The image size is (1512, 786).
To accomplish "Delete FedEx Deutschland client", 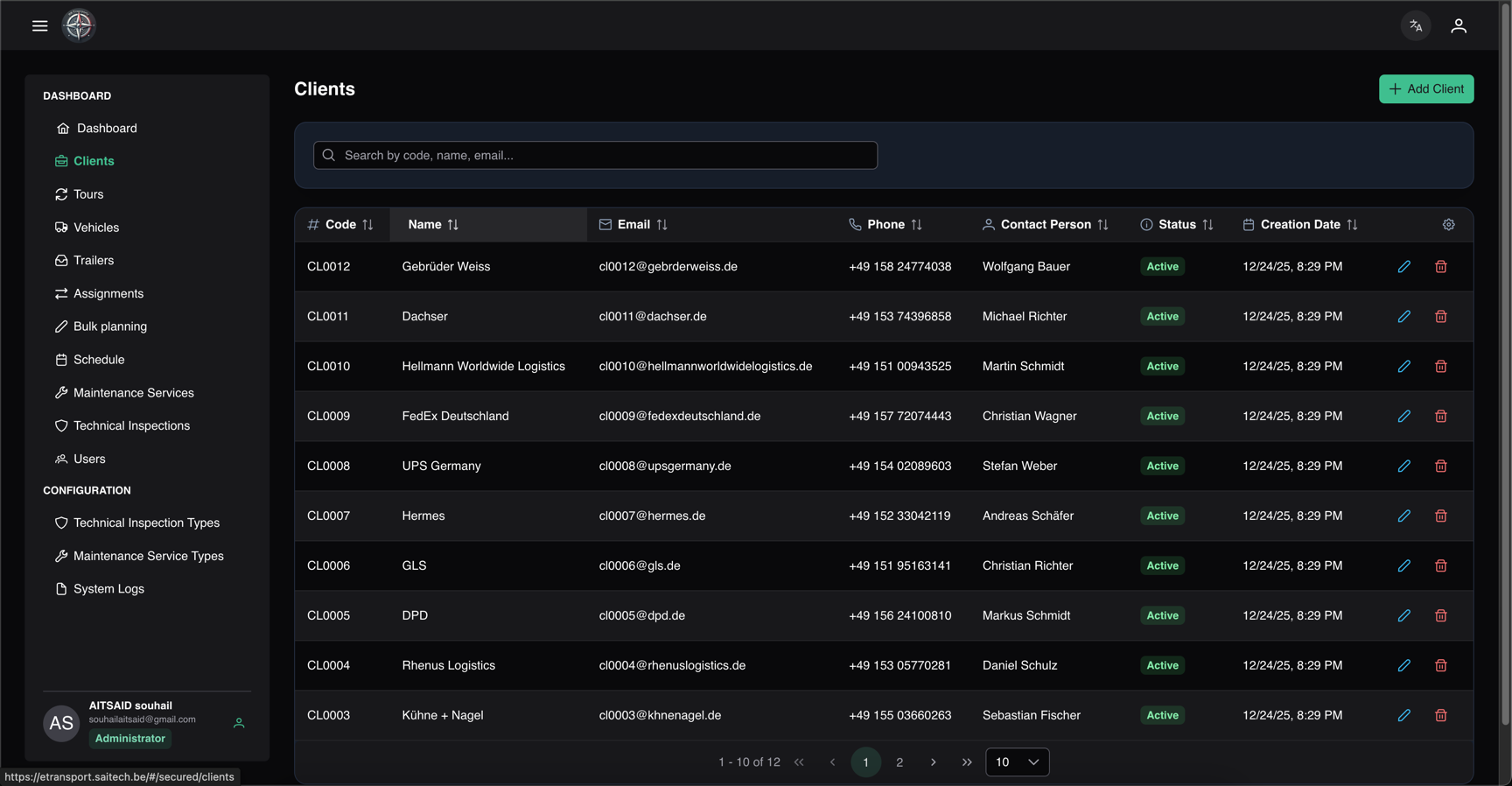I will (1441, 417).
